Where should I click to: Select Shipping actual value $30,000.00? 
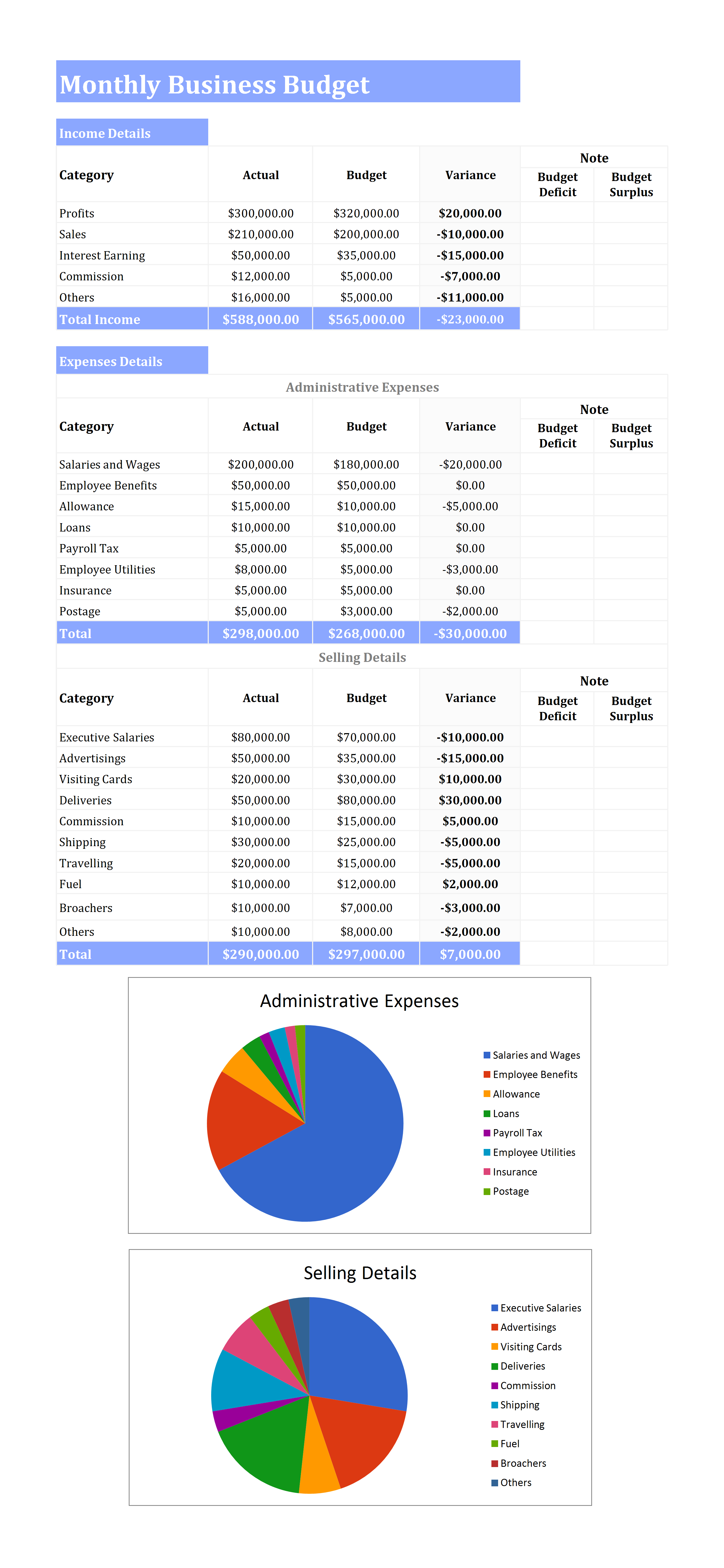click(260, 842)
